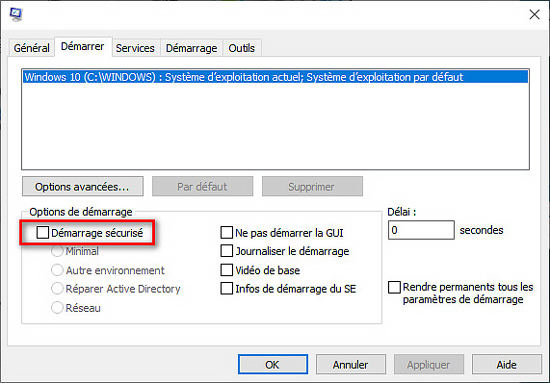Screen dimensions: 550x383
Task: Click the Par défaut button
Action: pos(202,186)
